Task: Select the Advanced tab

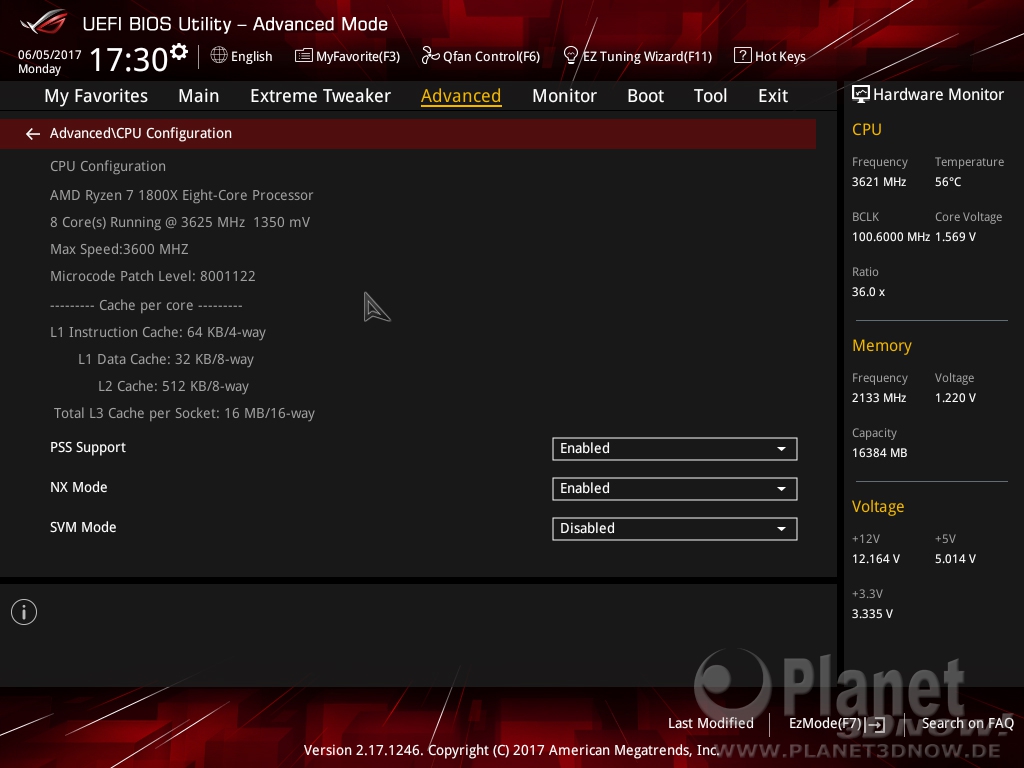Action: tap(461, 96)
